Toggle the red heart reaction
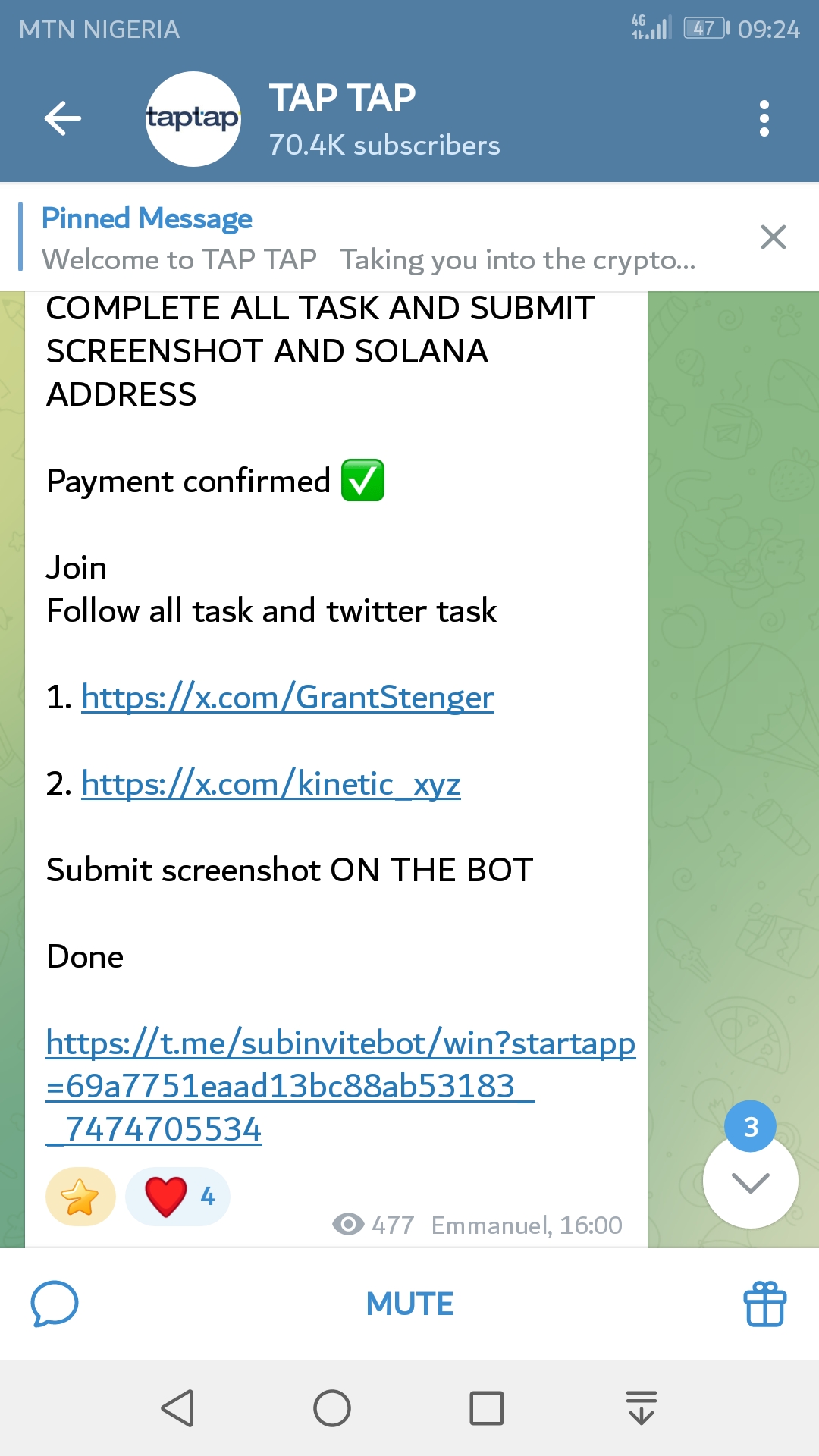The image size is (819, 1456). point(177,1197)
